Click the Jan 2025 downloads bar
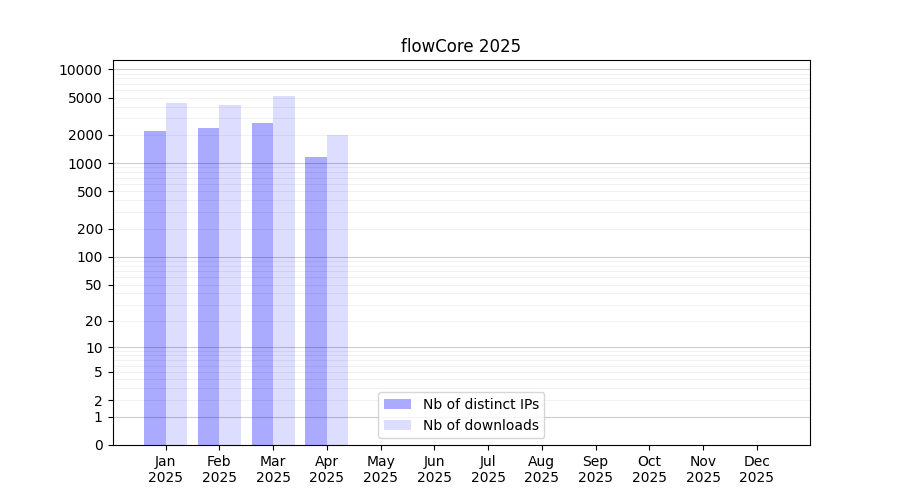Image resolution: width=900 pixels, height=500 pixels. click(x=176, y=274)
